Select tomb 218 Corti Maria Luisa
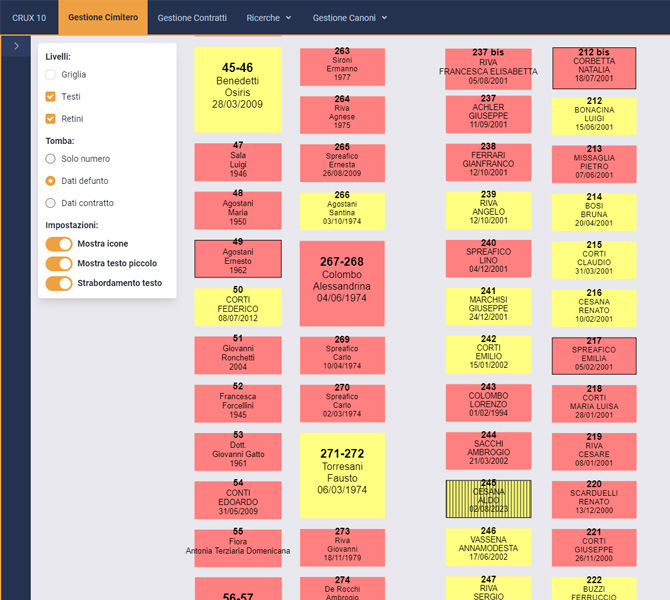Image resolution: width=670 pixels, height=600 pixels. [594, 404]
